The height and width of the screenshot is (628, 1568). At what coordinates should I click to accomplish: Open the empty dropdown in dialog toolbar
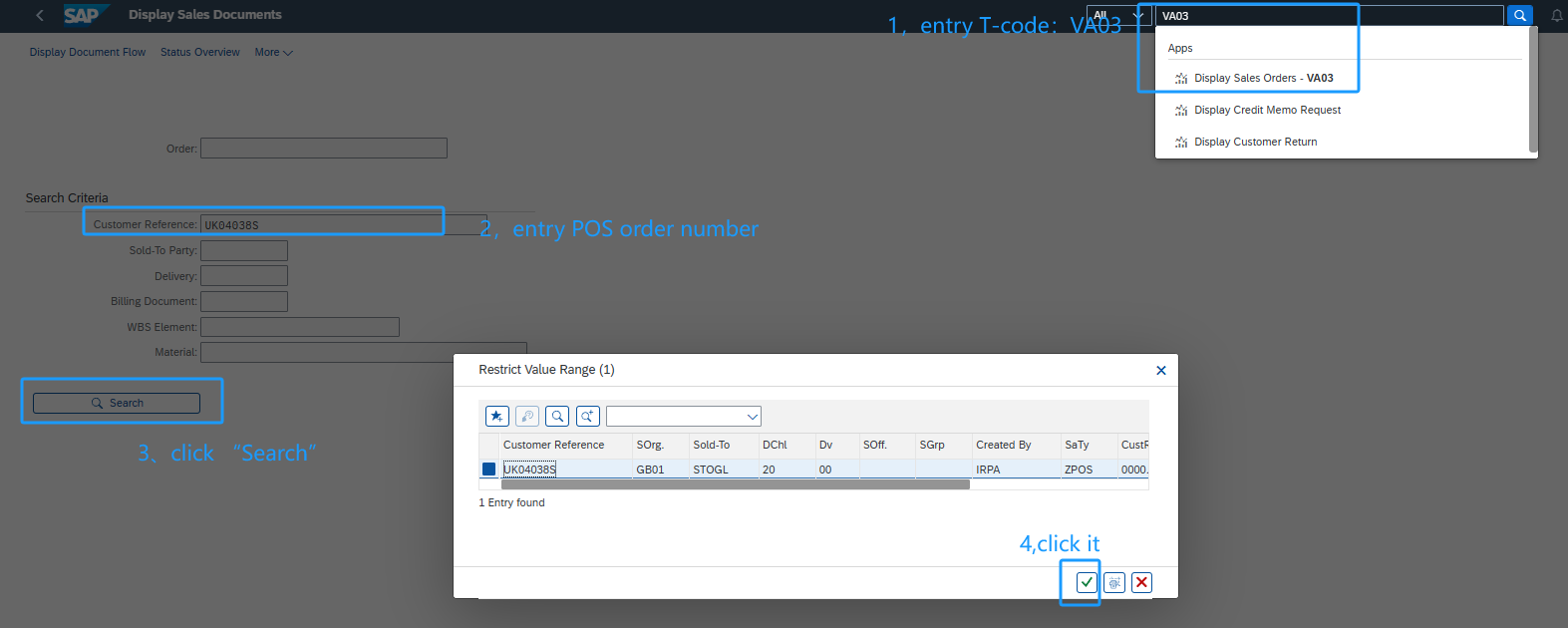pos(684,416)
